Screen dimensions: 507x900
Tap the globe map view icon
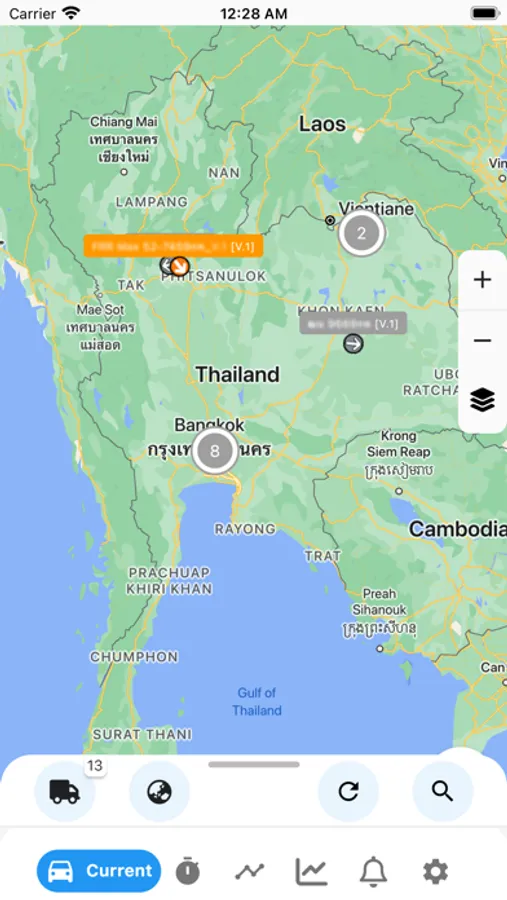160,792
